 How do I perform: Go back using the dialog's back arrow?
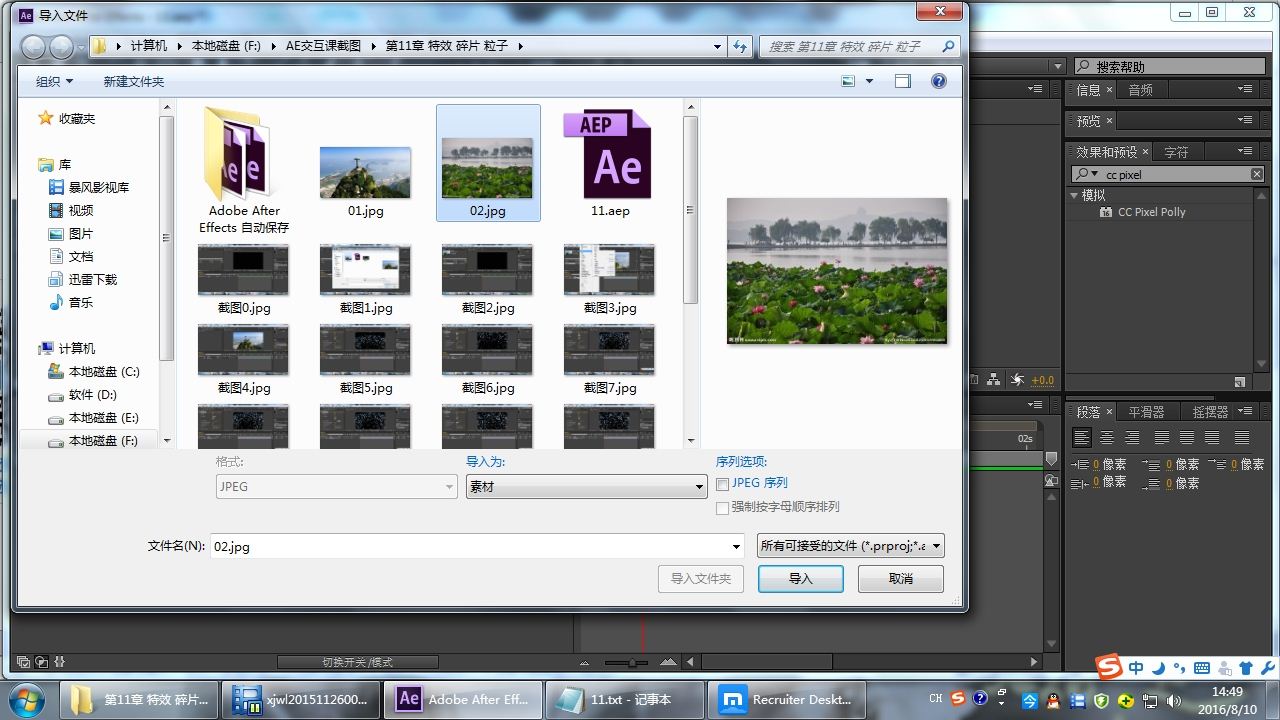(33, 46)
